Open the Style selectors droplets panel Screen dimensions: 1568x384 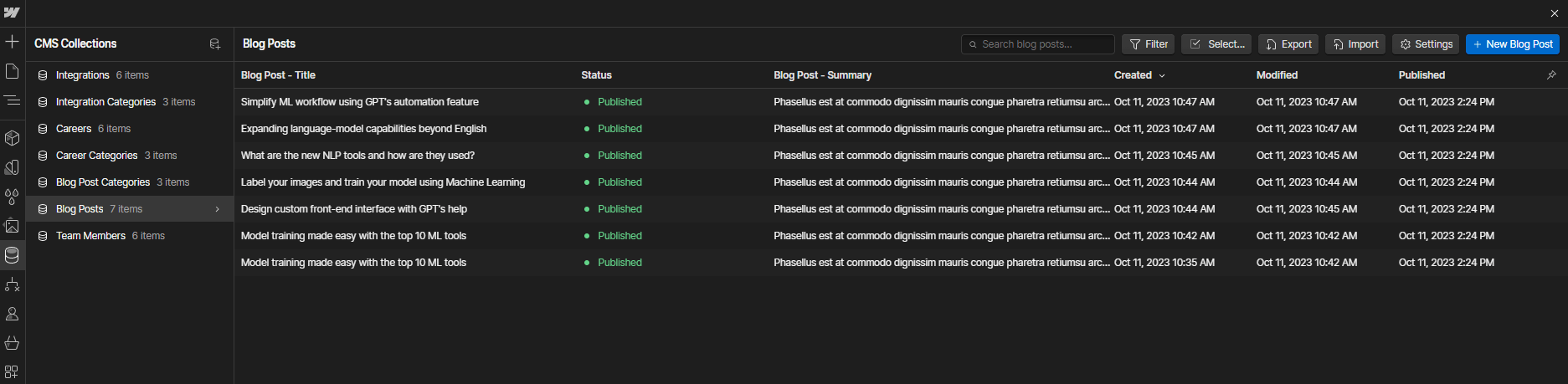pyautogui.click(x=12, y=197)
